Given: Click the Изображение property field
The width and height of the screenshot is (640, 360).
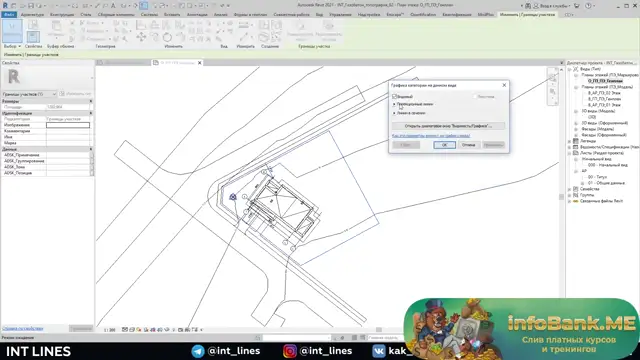Looking at the screenshot, I should click(x=68, y=125).
